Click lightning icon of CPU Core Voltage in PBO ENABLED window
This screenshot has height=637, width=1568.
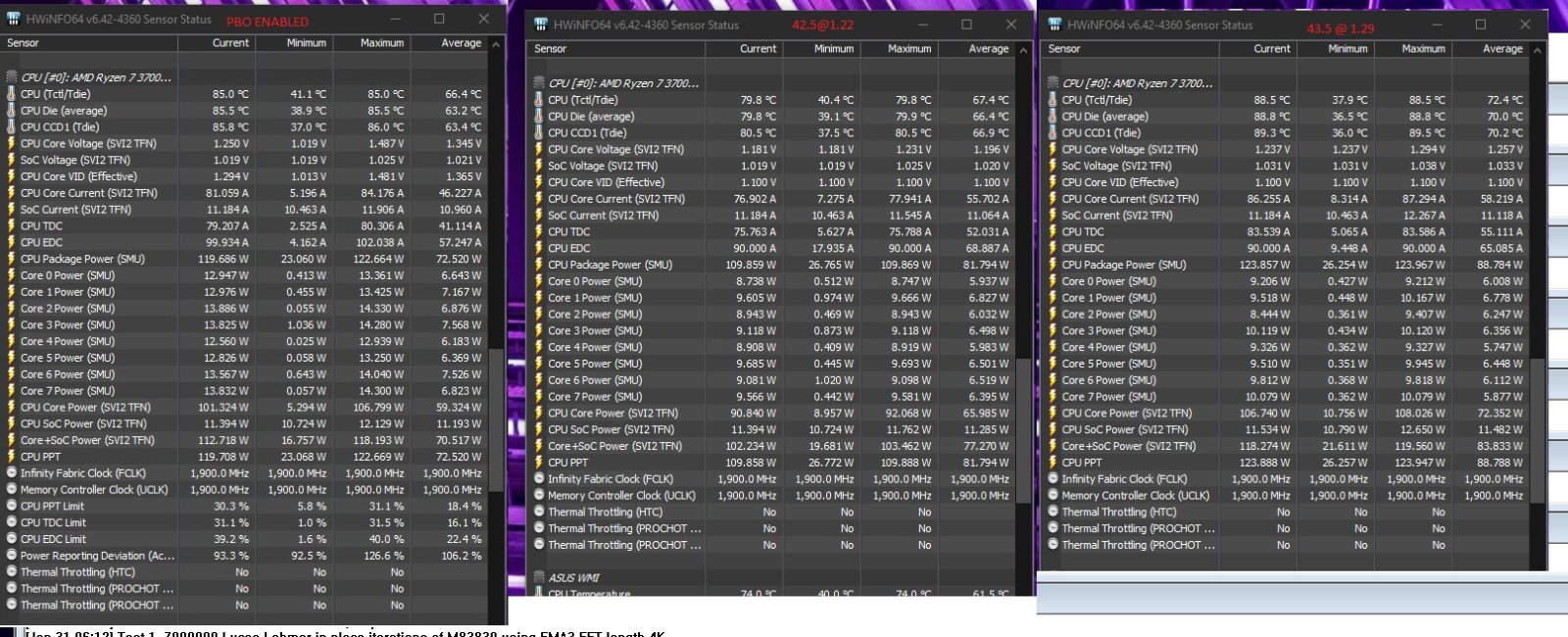[x=12, y=143]
